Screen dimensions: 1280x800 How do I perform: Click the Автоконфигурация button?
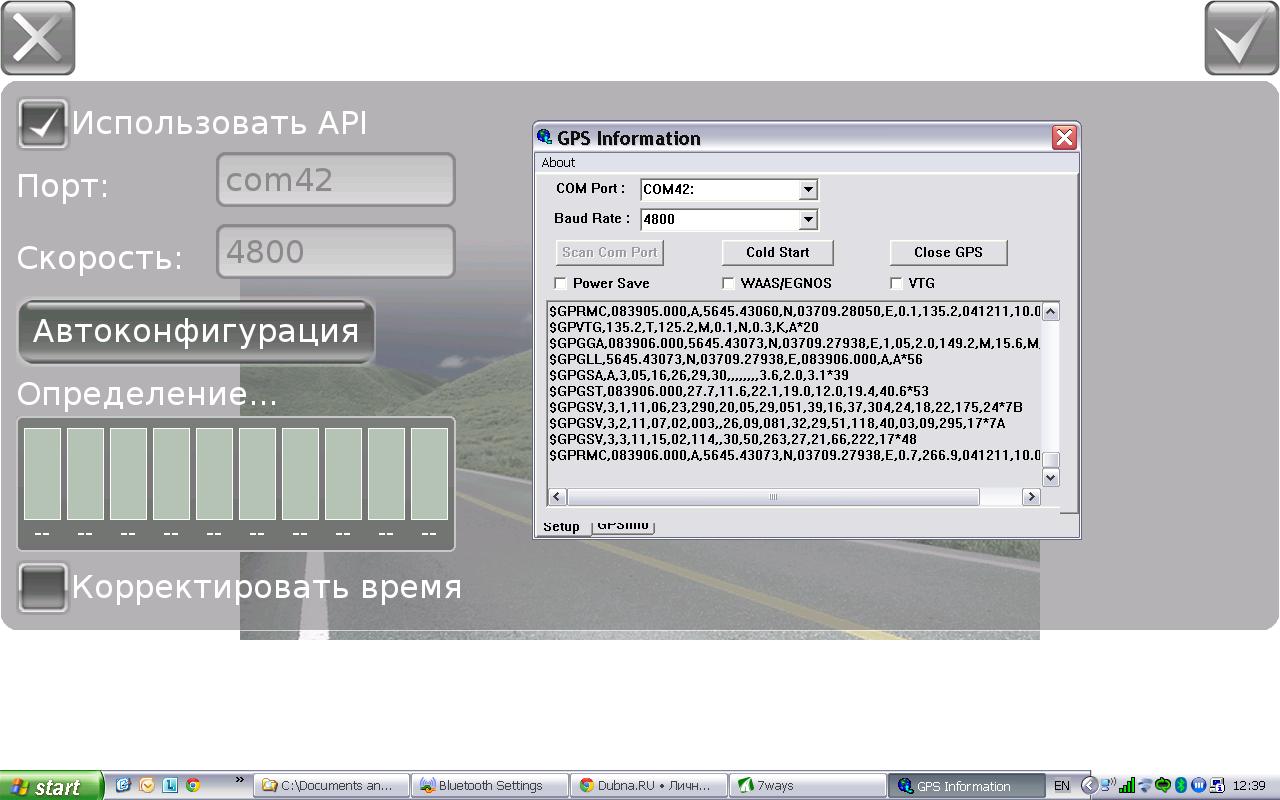pyautogui.click(x=196, y=331)
